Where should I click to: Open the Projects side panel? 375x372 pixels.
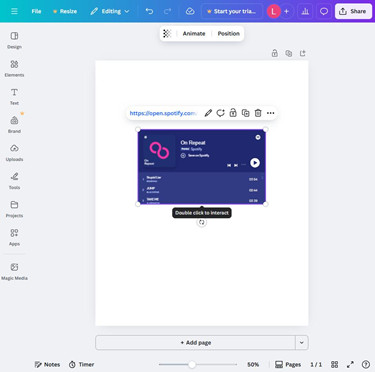(14, 209)
